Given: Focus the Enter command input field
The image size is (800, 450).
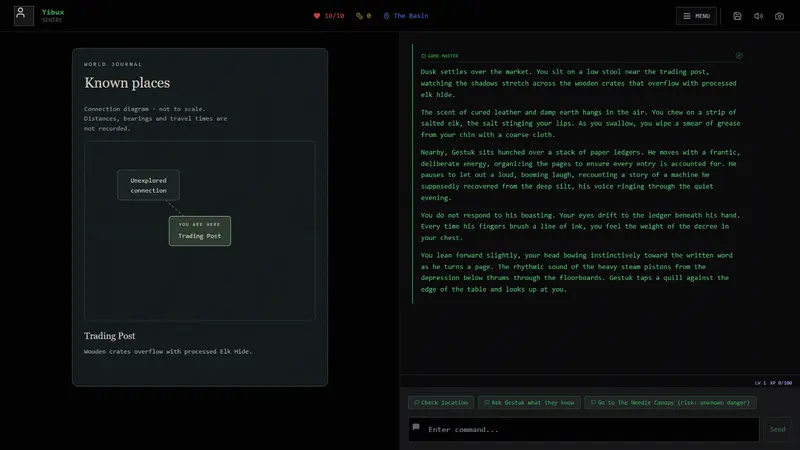Looking at the screenshot, I should pos(584,429).
